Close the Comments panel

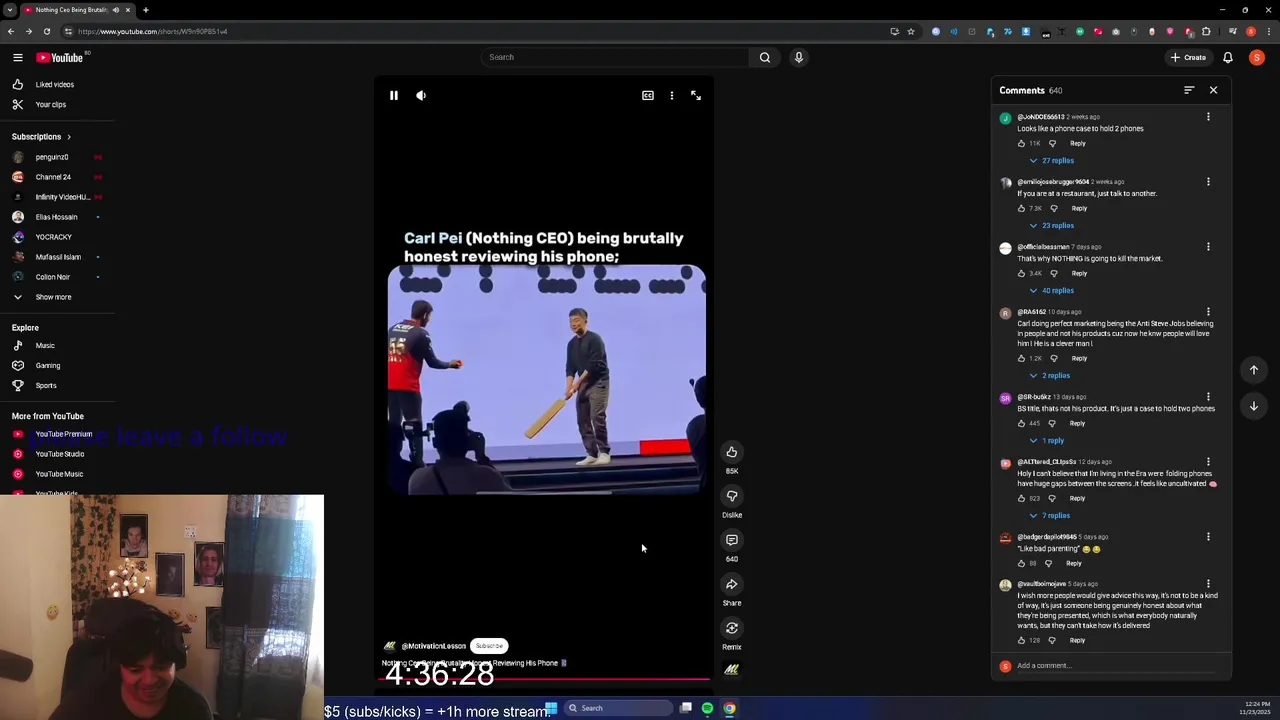pos(1214,90)
